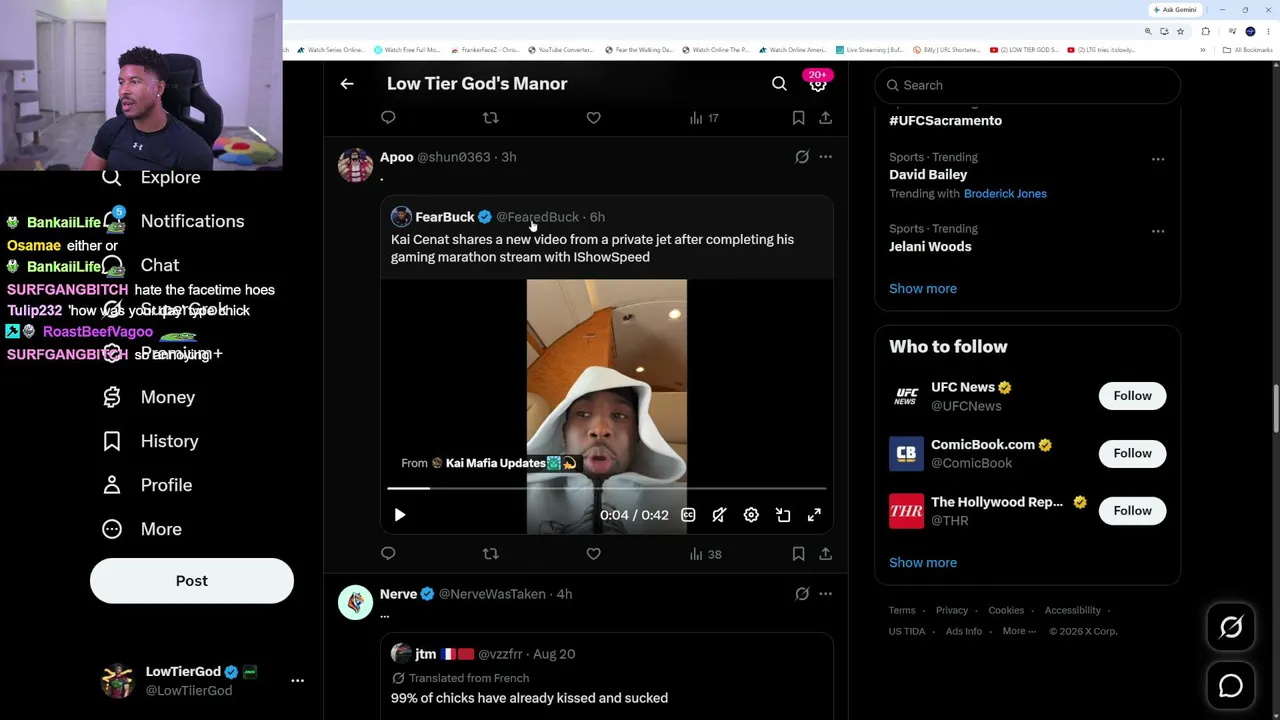Open account menu dots next to LowTierGod
Screen dimensions: 1280x720
(297, 680)
